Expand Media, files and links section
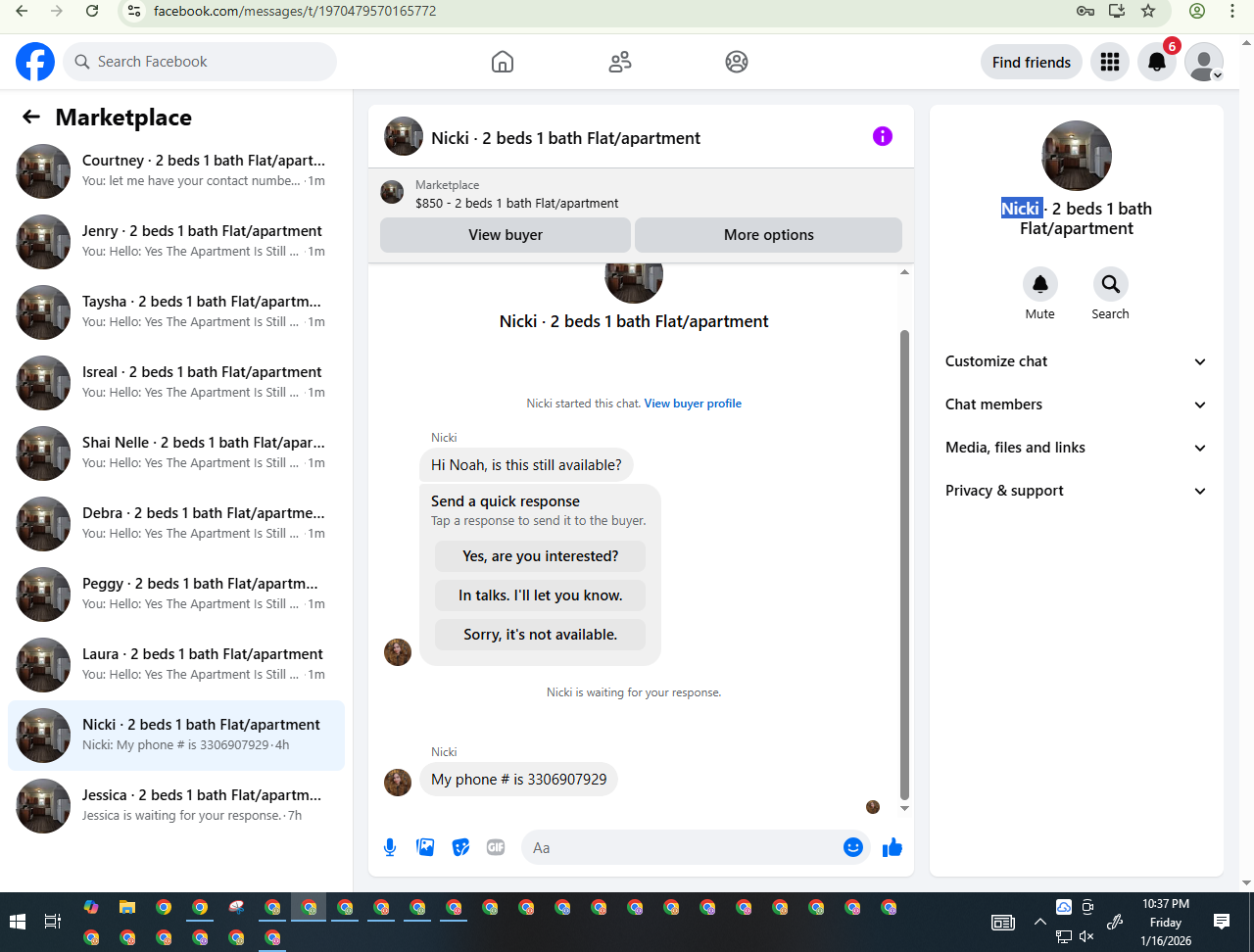The height and width of the screenshot is (952, 1254). tap(1076, 448)
